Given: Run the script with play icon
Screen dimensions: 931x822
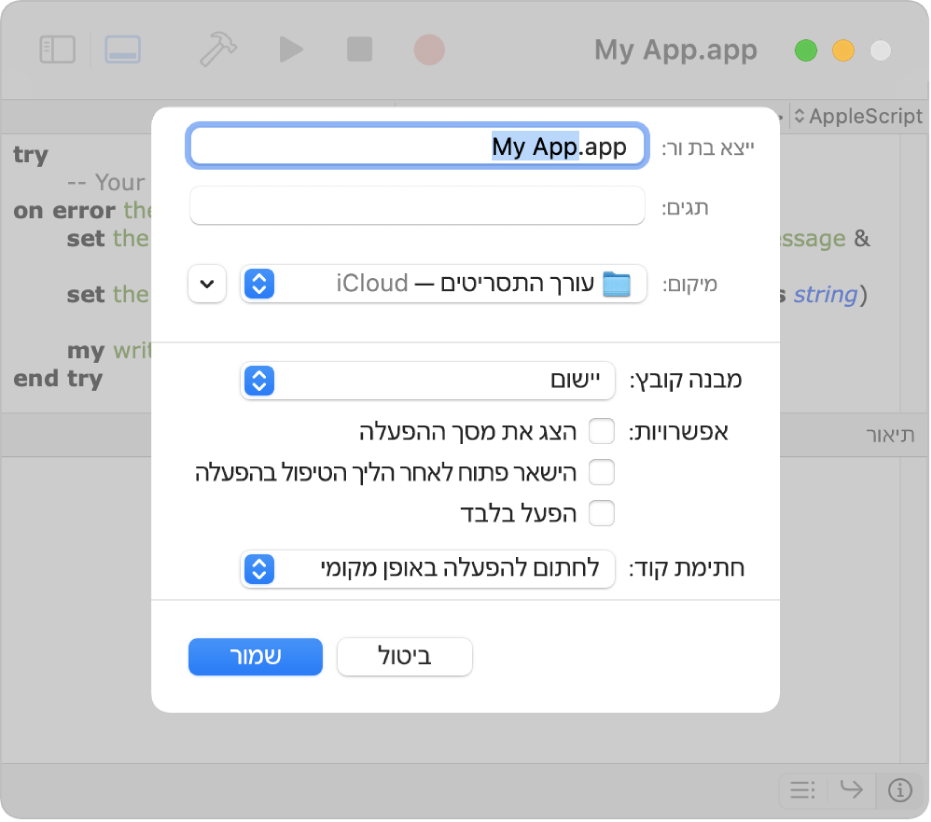Looking at the screenshot, I should tap(291, 49).
